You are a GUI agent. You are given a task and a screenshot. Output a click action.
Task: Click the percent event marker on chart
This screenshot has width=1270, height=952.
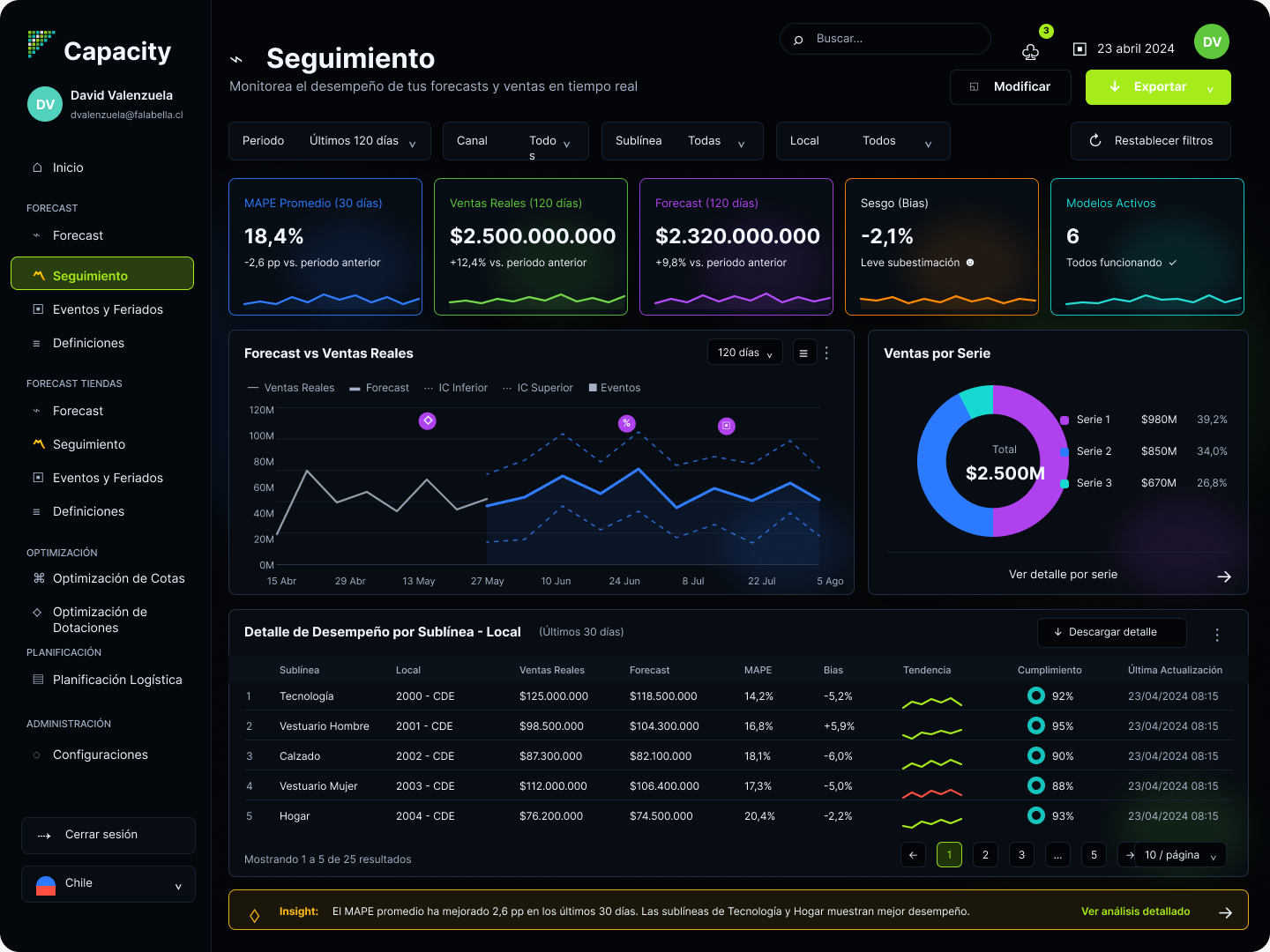coord(627,423)
